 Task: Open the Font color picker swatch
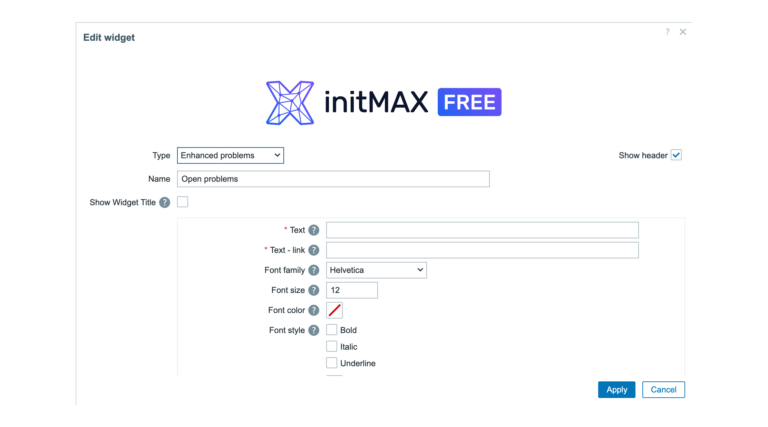tap(335, 310)
